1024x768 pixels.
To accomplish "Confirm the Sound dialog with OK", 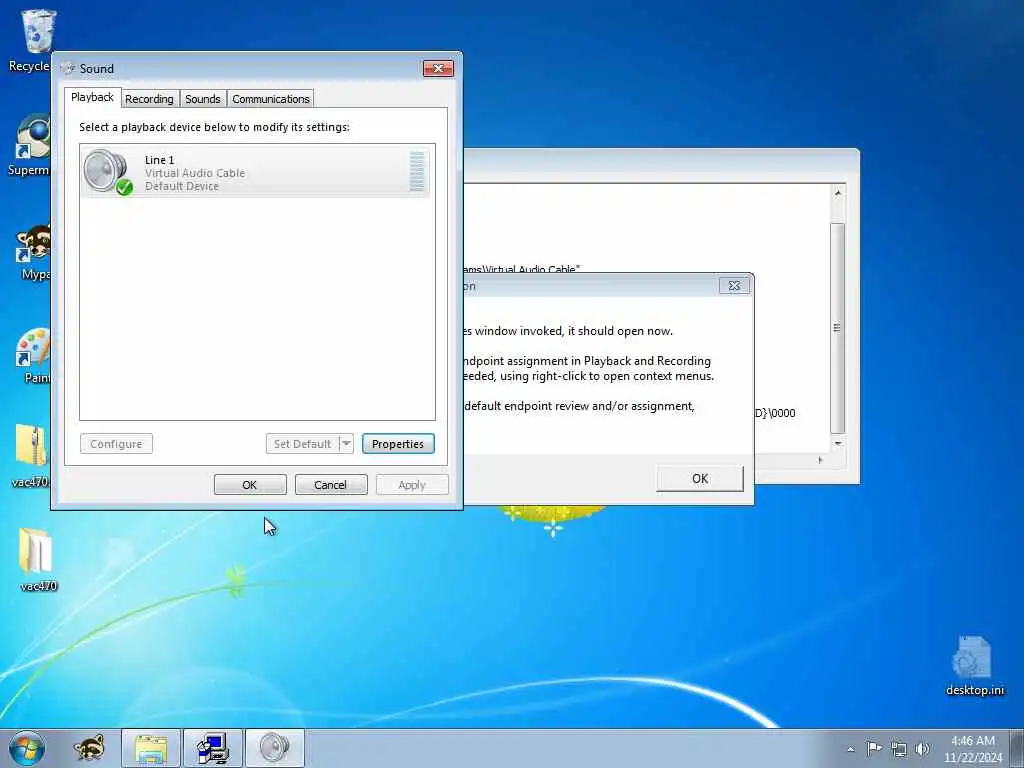I will 250,485.
